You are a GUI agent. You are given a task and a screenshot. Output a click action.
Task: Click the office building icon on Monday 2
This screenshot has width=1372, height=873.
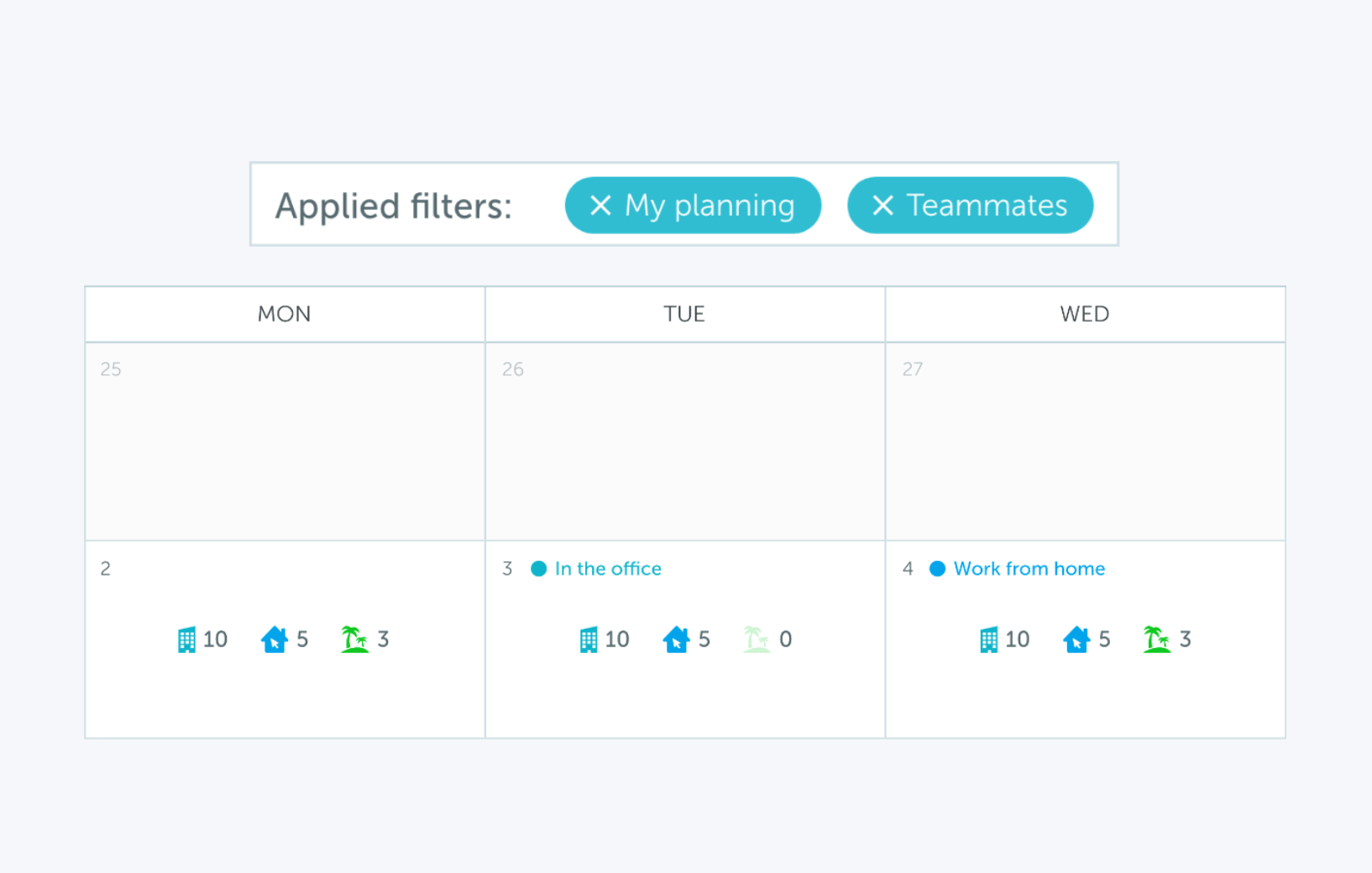[x=187, y=639]
